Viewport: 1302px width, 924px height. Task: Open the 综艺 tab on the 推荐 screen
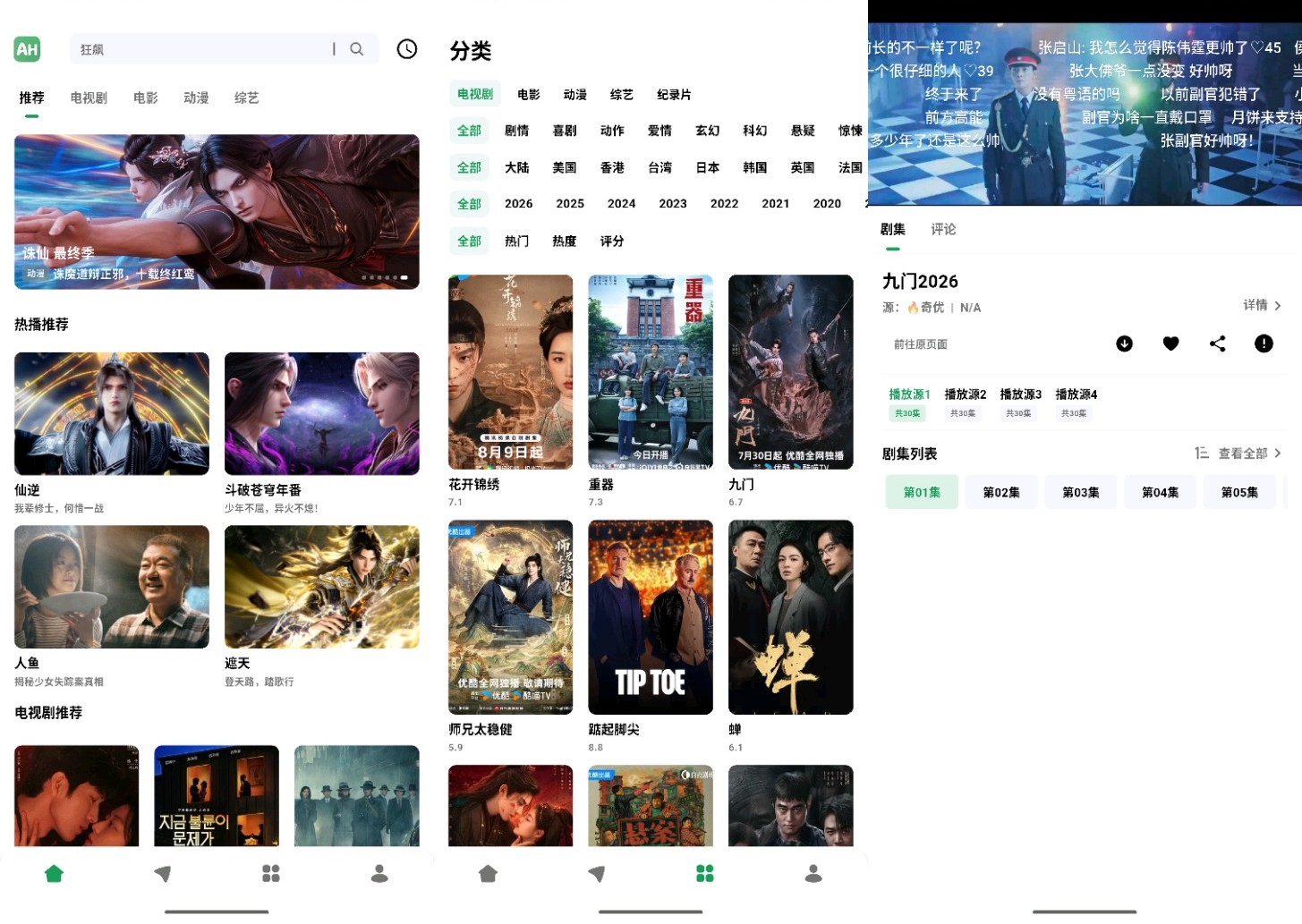(x=247, y=98)
